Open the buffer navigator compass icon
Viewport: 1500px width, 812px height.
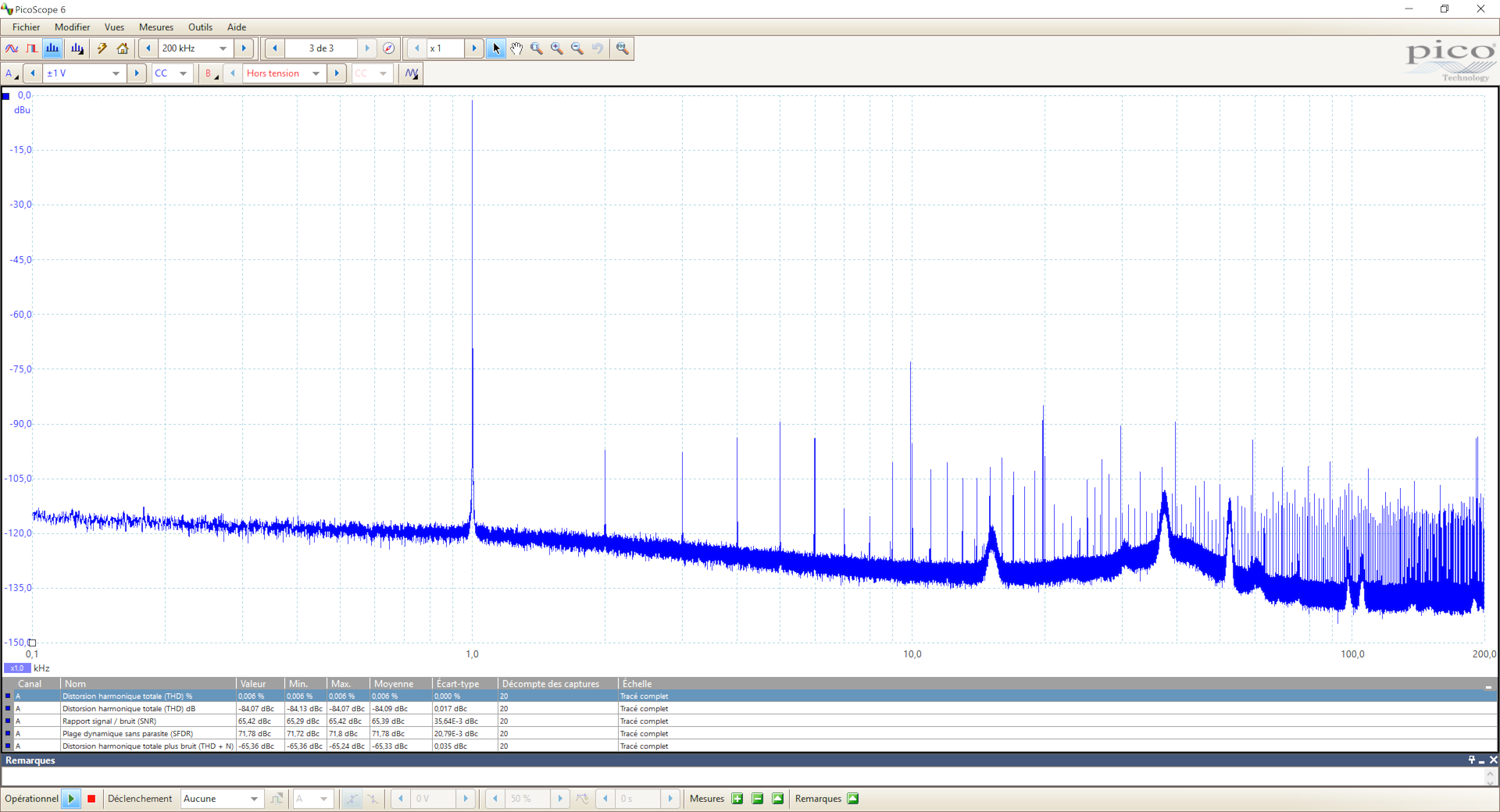[x=388, y=48]
